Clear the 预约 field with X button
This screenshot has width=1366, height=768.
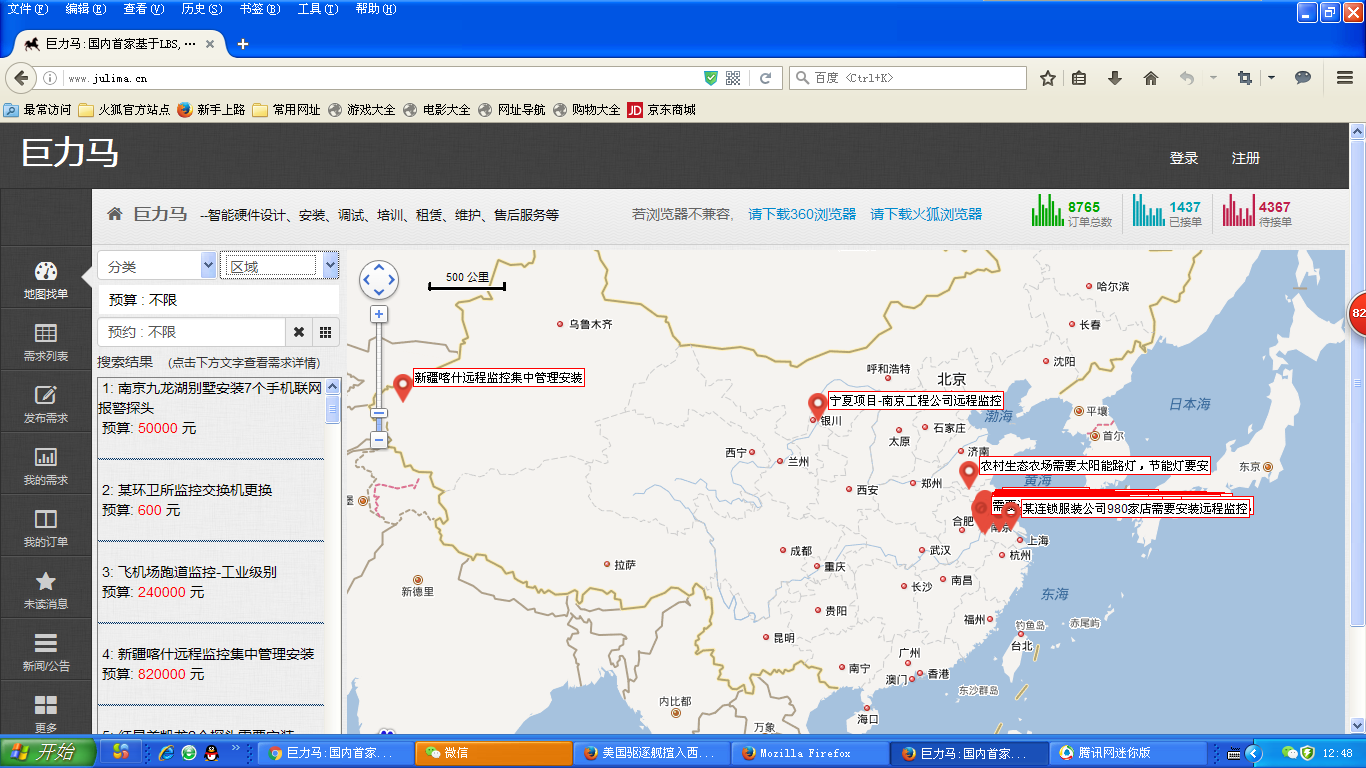coord(298,332)
